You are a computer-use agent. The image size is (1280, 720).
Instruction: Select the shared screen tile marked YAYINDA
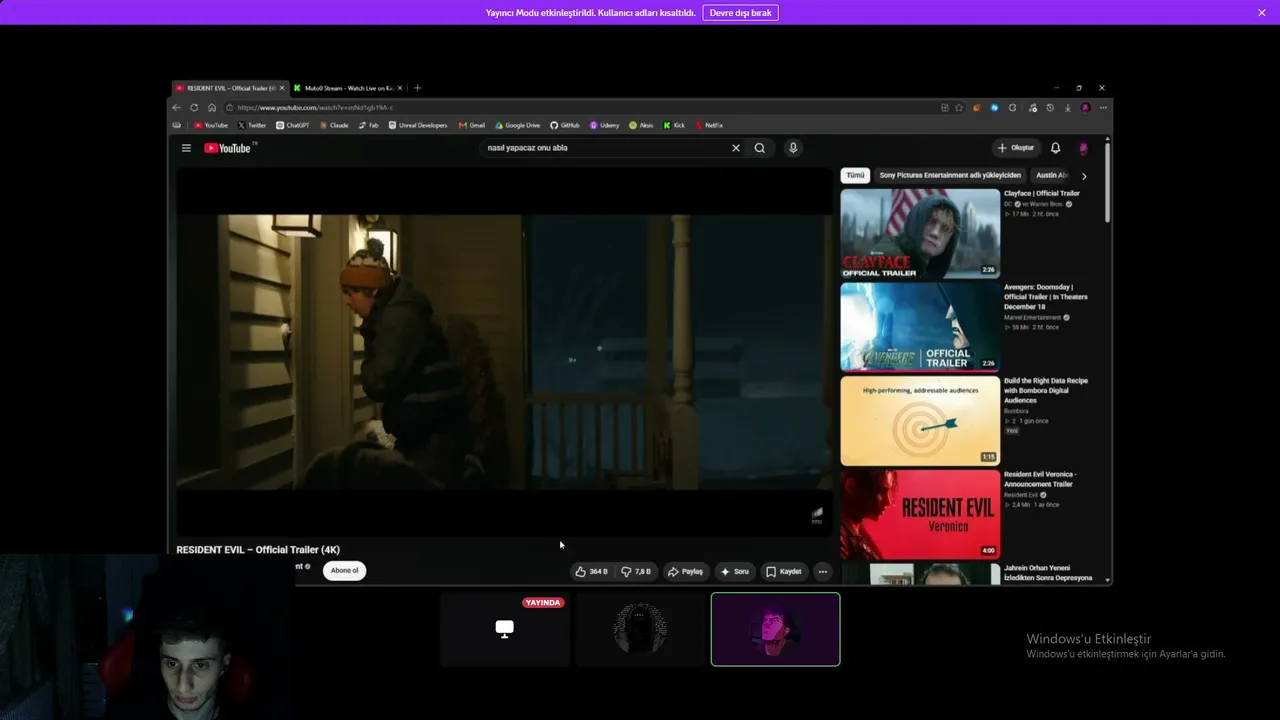505,629
